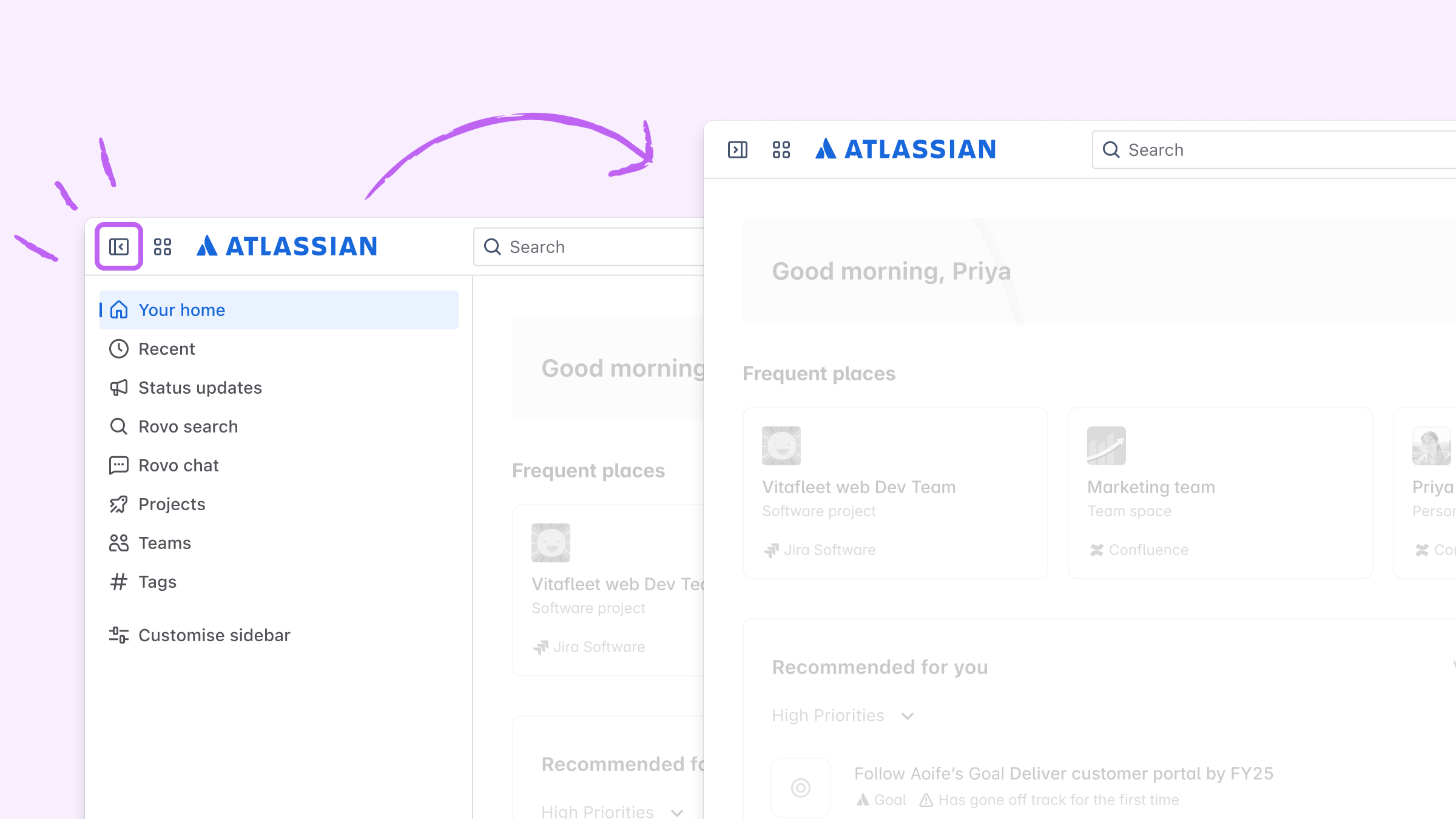Screen dimensions: 1456x819
Task: Expand the High Priorities dropdown
Action: pos(909,716)
